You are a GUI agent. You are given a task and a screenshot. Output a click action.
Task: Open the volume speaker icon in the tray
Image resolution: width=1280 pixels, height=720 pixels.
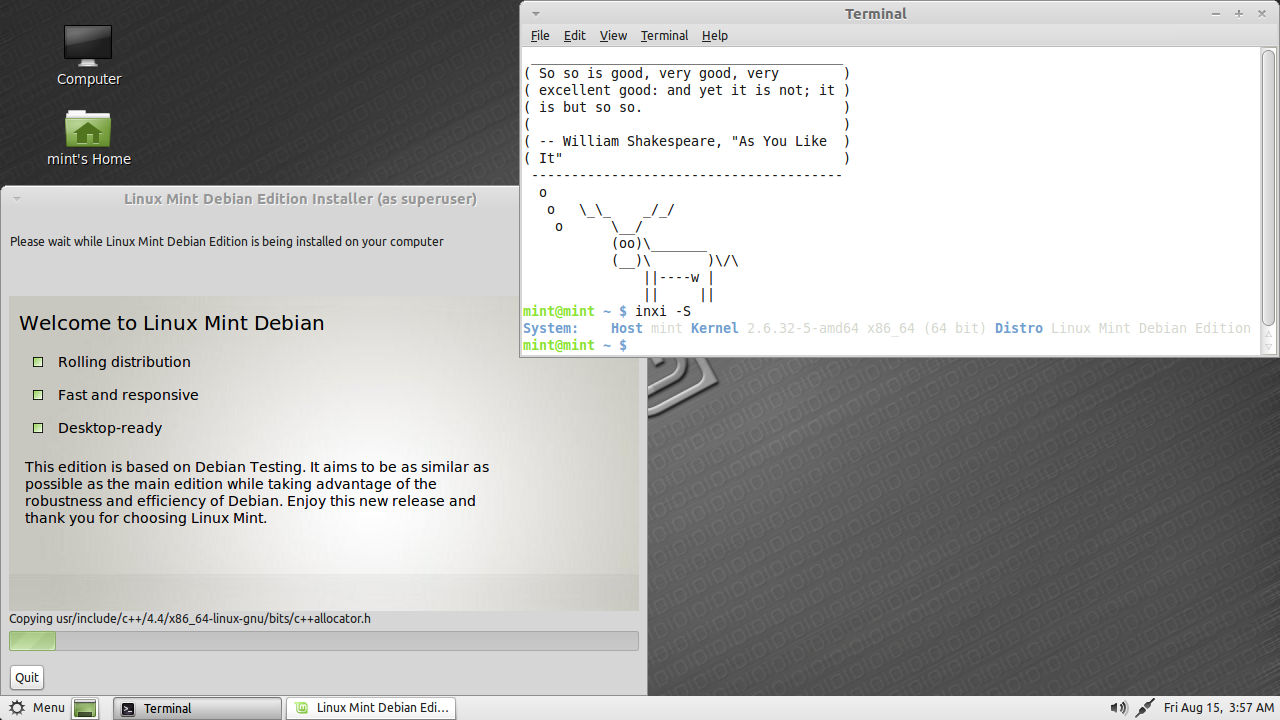pos(1118,708)
